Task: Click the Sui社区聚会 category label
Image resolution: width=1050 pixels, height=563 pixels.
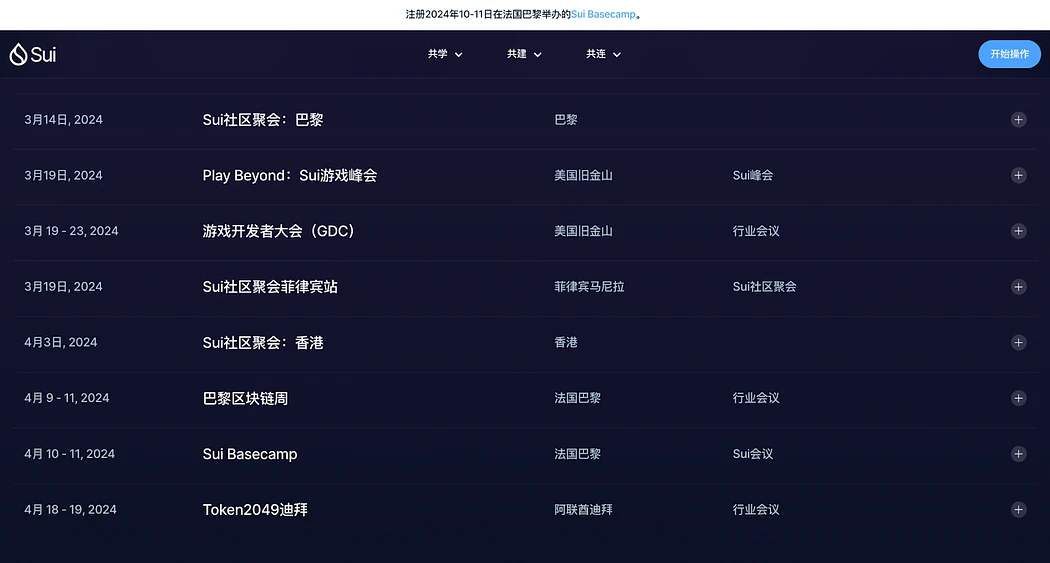Action: [x=764, y=287]
